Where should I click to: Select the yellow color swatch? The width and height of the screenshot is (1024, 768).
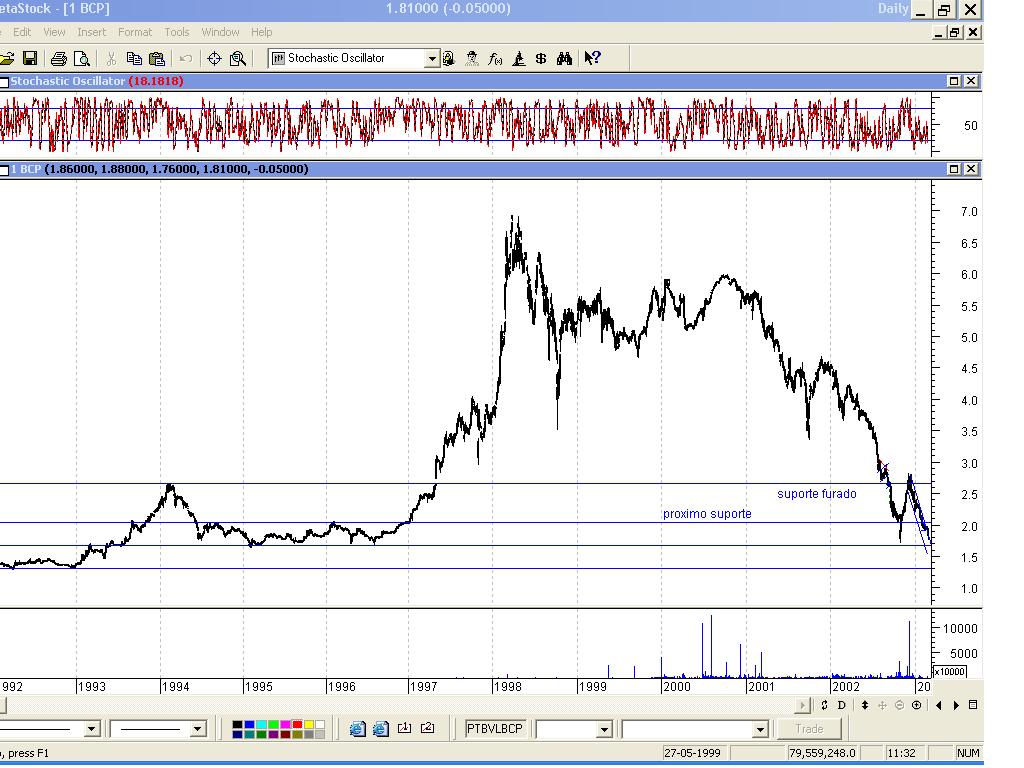point(309,725)
